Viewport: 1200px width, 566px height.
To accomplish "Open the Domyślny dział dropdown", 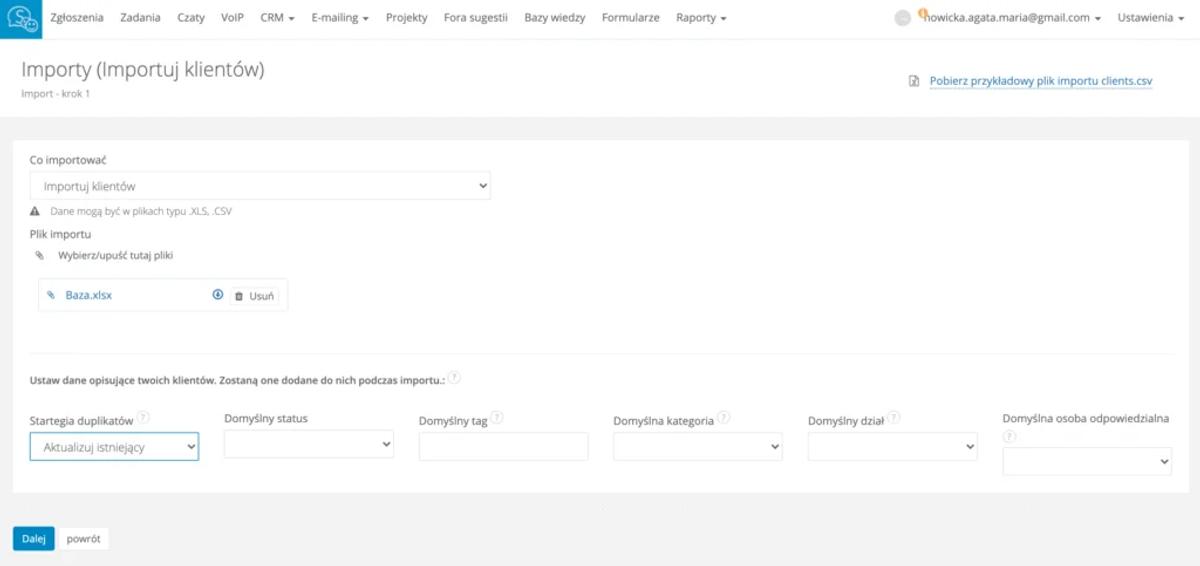I will (x=892, y=447).
